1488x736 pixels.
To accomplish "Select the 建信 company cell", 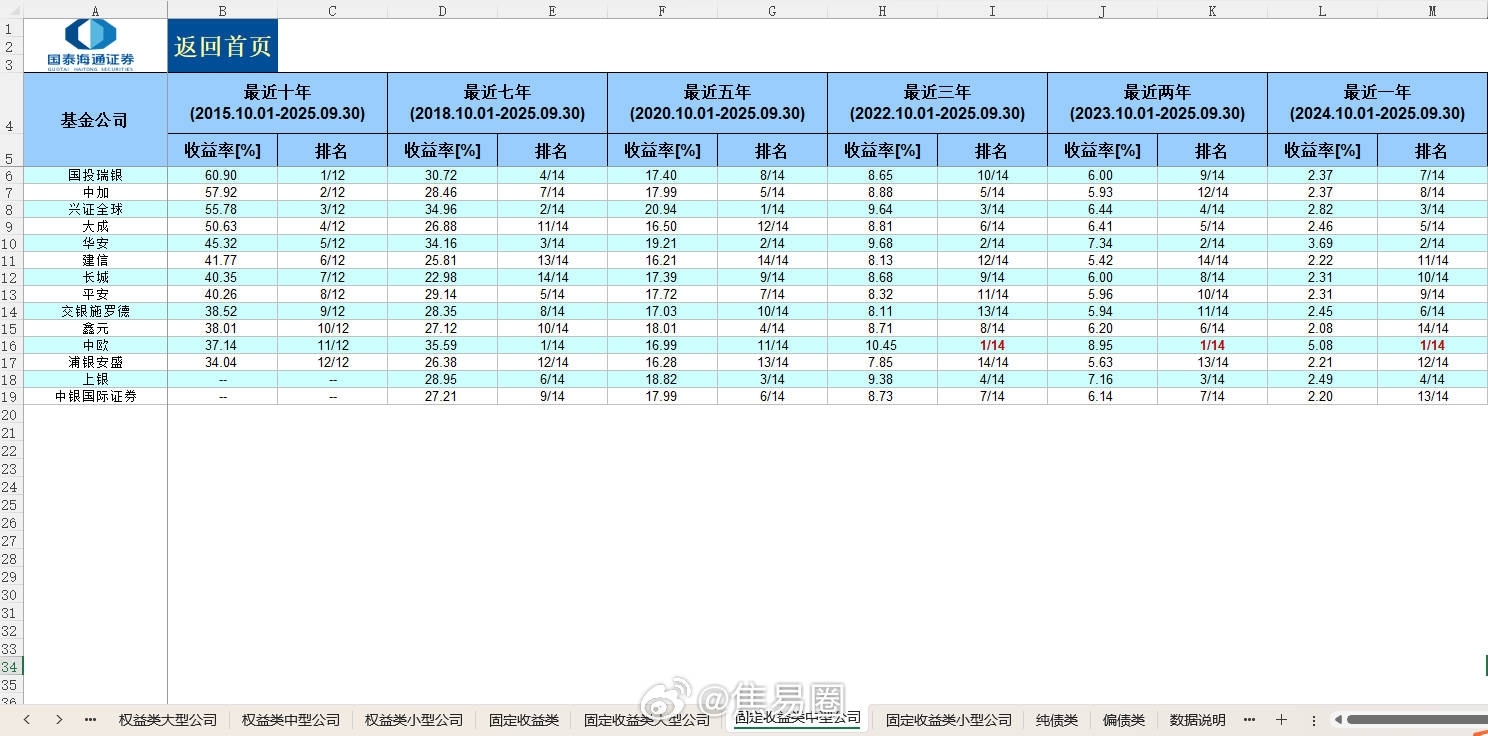I will click(x=95, y=260).
